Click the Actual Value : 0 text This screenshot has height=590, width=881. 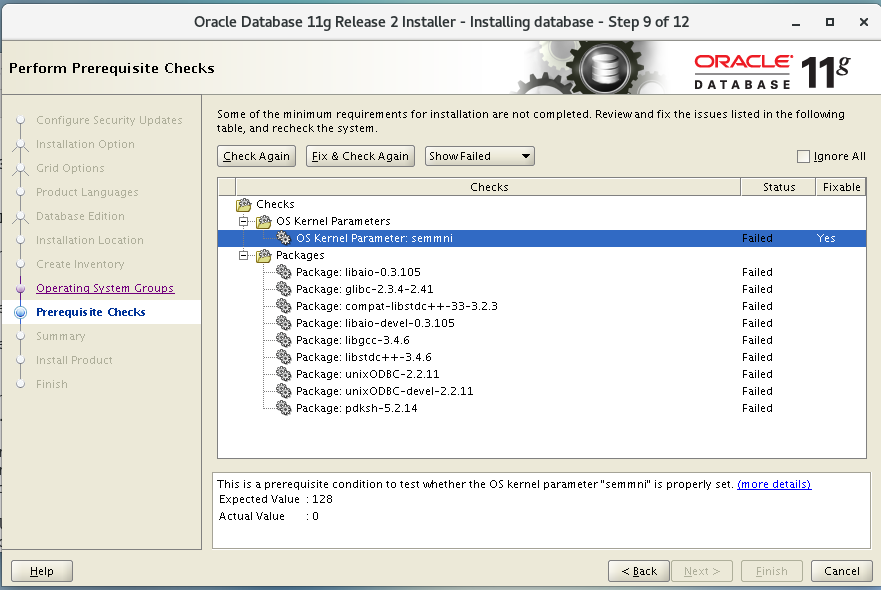pos(269,516)
